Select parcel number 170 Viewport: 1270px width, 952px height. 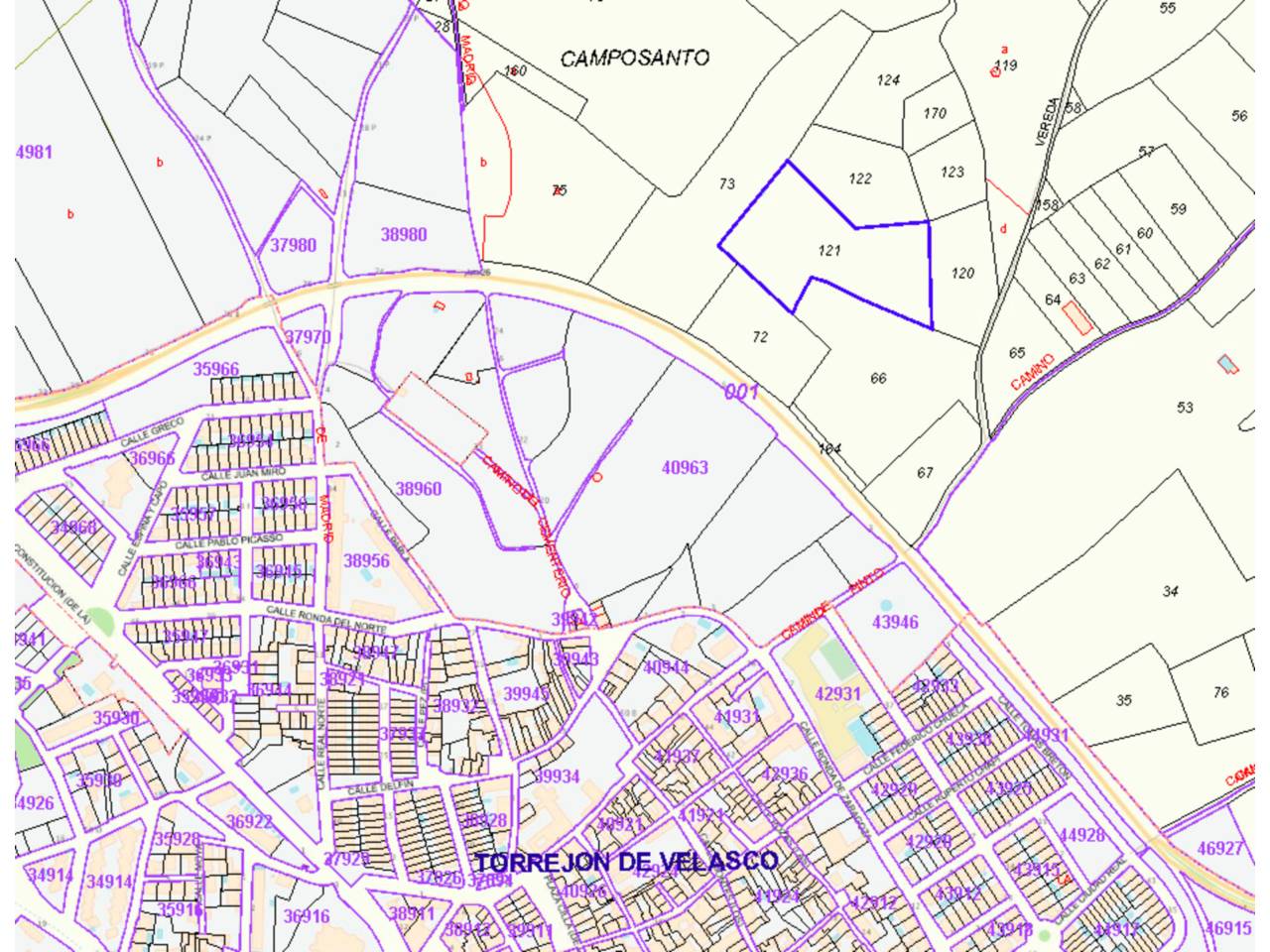(x=935, y=113)
